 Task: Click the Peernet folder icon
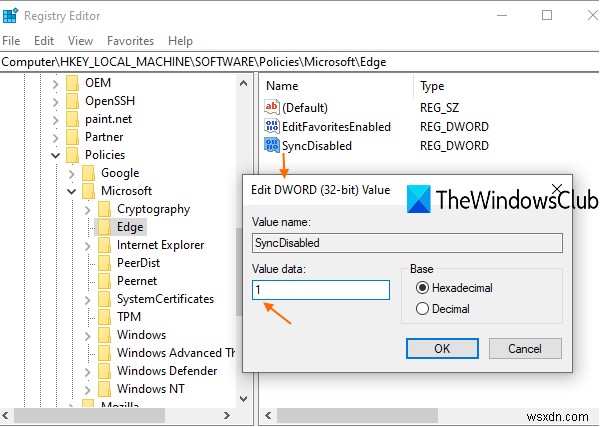click(104, 281)
